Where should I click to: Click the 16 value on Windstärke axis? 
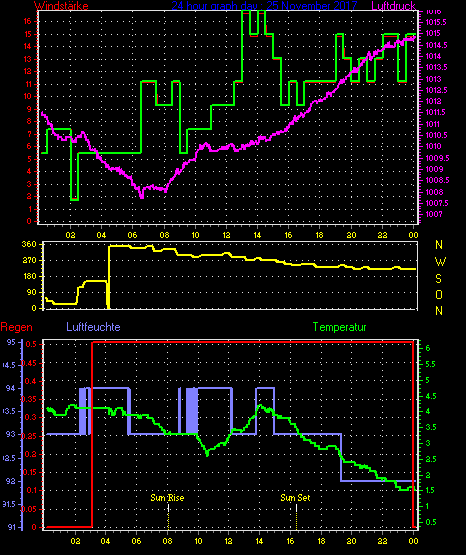point(28,21)
